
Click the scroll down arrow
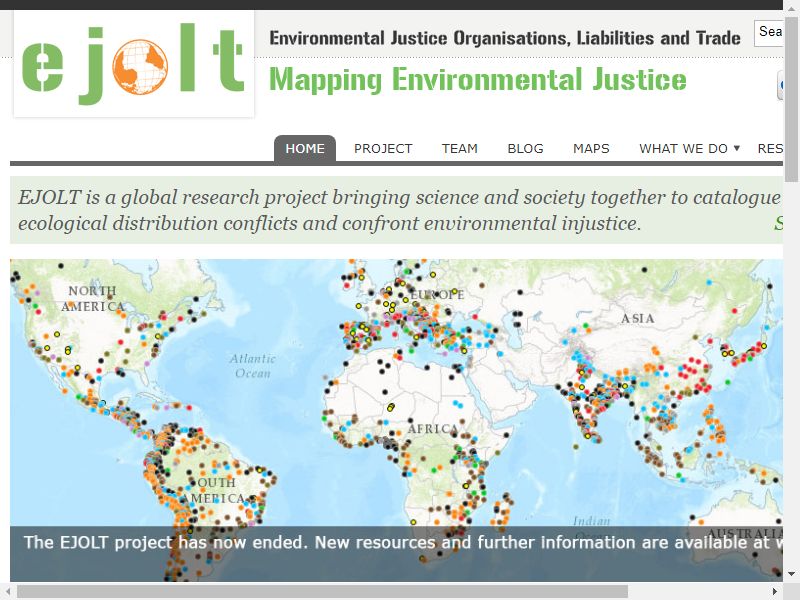pos(791,574)
